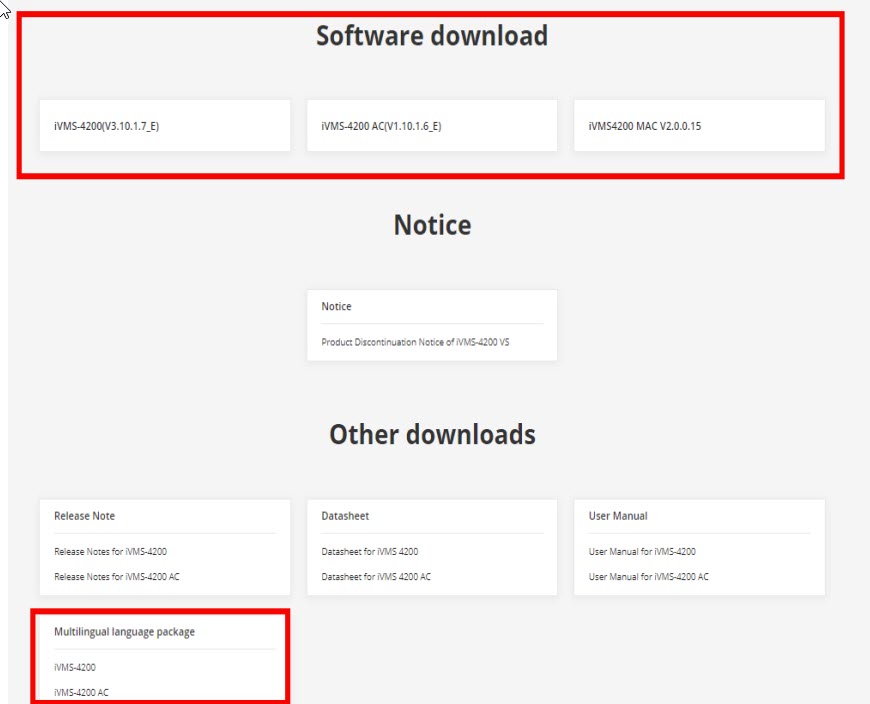
Task: View Datasheet for iVMS 4200
Action: [369, 551]
